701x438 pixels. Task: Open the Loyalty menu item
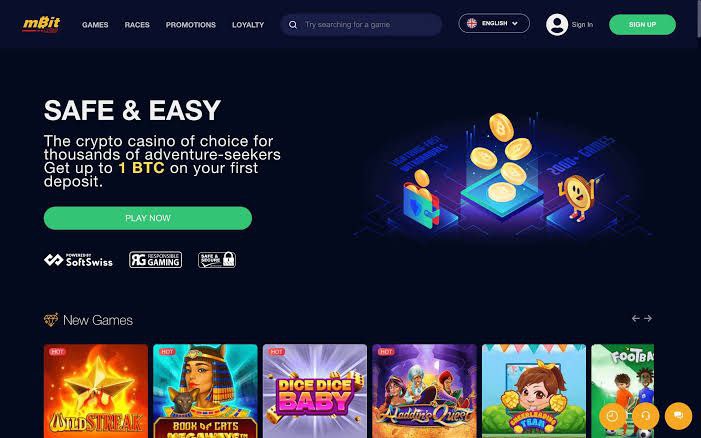pyautogui.click(x=248, y=25)
